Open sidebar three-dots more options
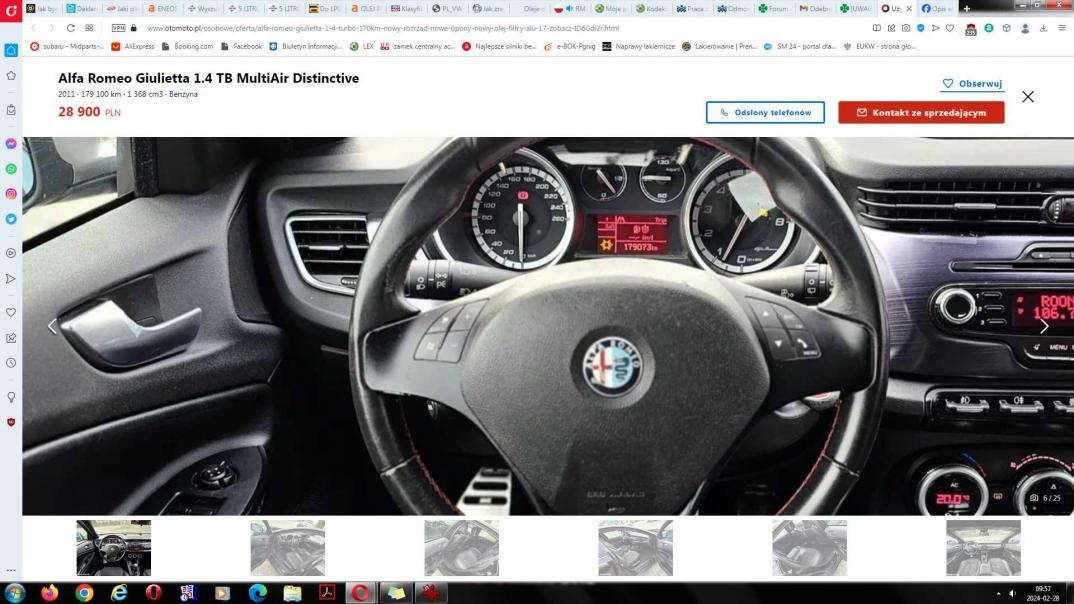The height and width of the screenshot is (604, 1074). coord(11,570)
